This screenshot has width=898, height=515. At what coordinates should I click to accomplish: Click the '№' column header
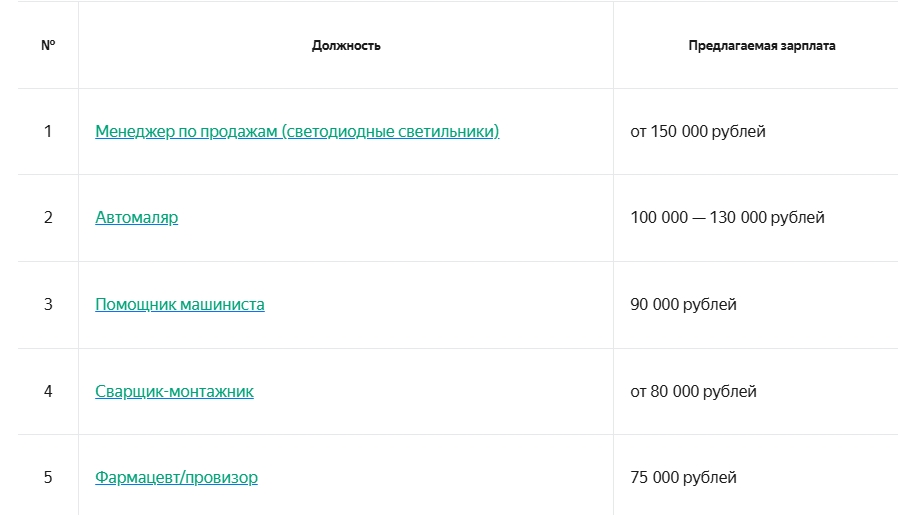click(48, 45)
